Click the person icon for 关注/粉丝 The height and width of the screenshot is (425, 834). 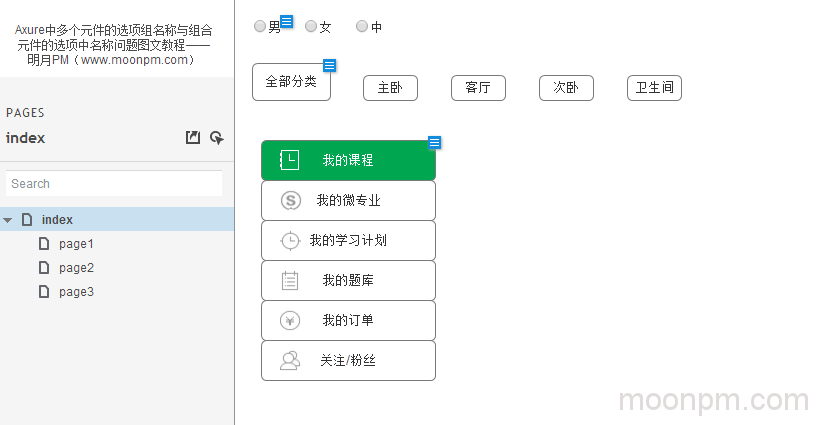[290, 361]
